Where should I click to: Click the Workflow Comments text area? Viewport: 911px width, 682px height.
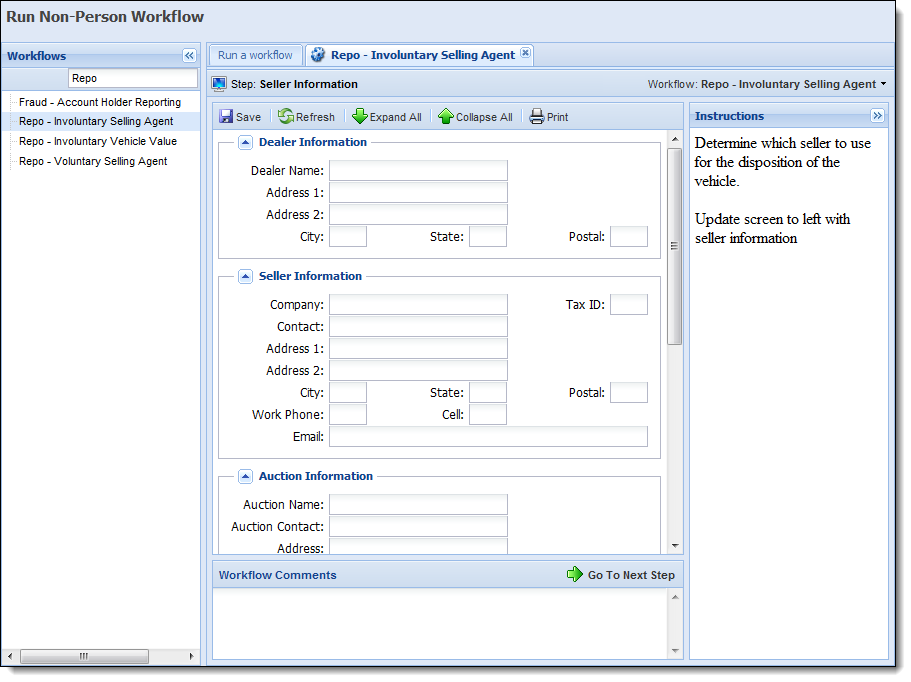pos(440,624)
